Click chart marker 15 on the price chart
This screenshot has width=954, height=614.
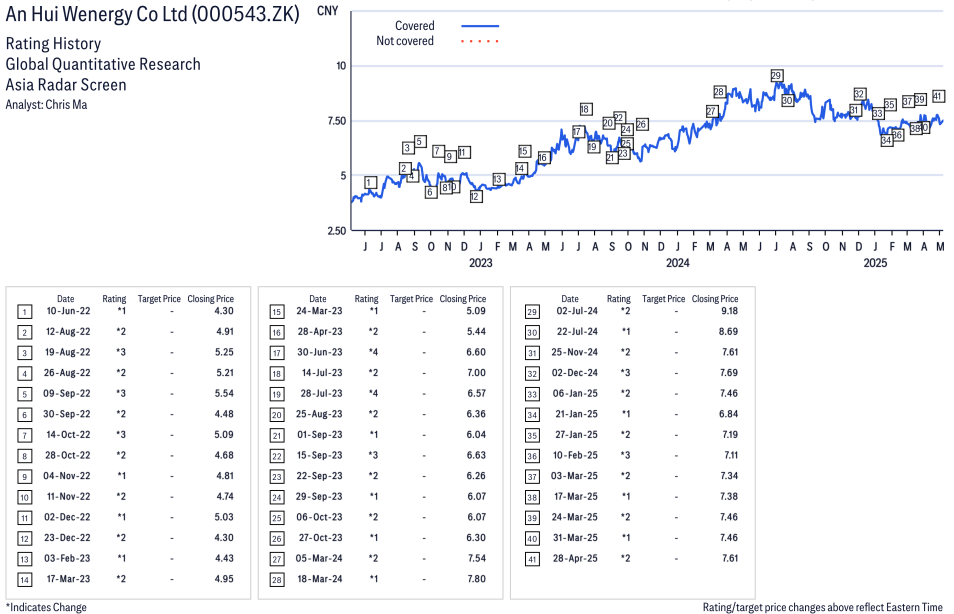(x=524, y=151)
